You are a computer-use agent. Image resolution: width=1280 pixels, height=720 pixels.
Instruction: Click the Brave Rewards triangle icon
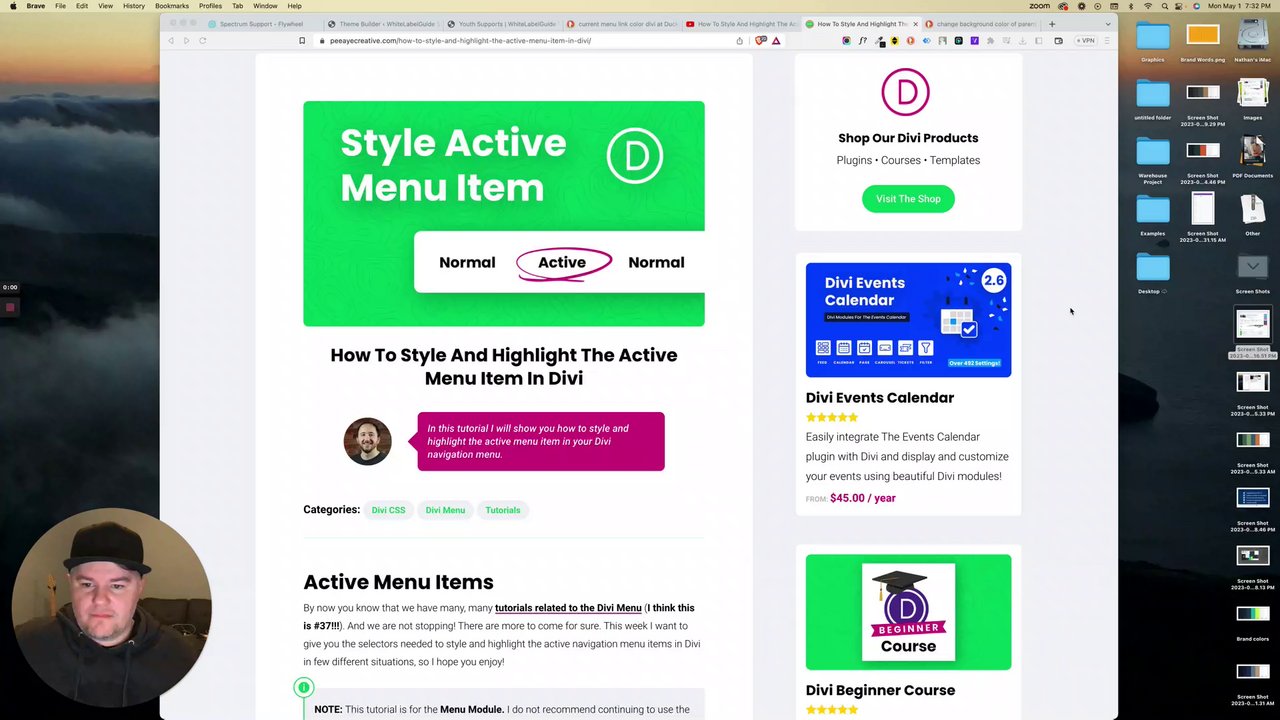(776, 41)
